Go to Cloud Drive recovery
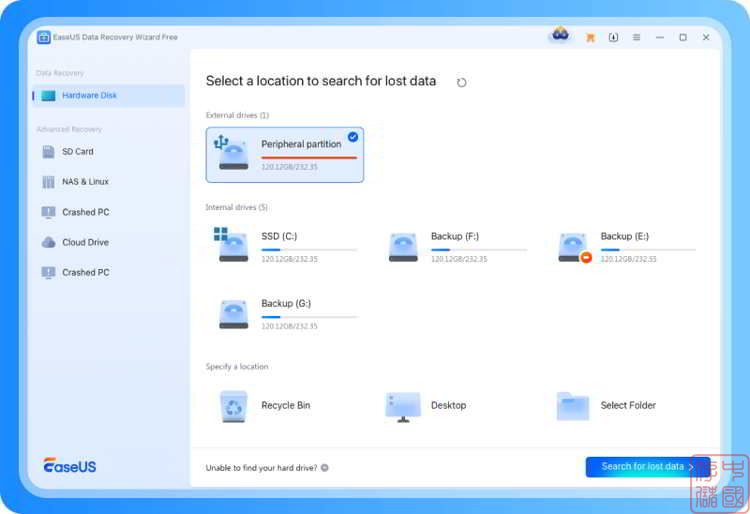The image size is (750, 514). tap(85, 242)
